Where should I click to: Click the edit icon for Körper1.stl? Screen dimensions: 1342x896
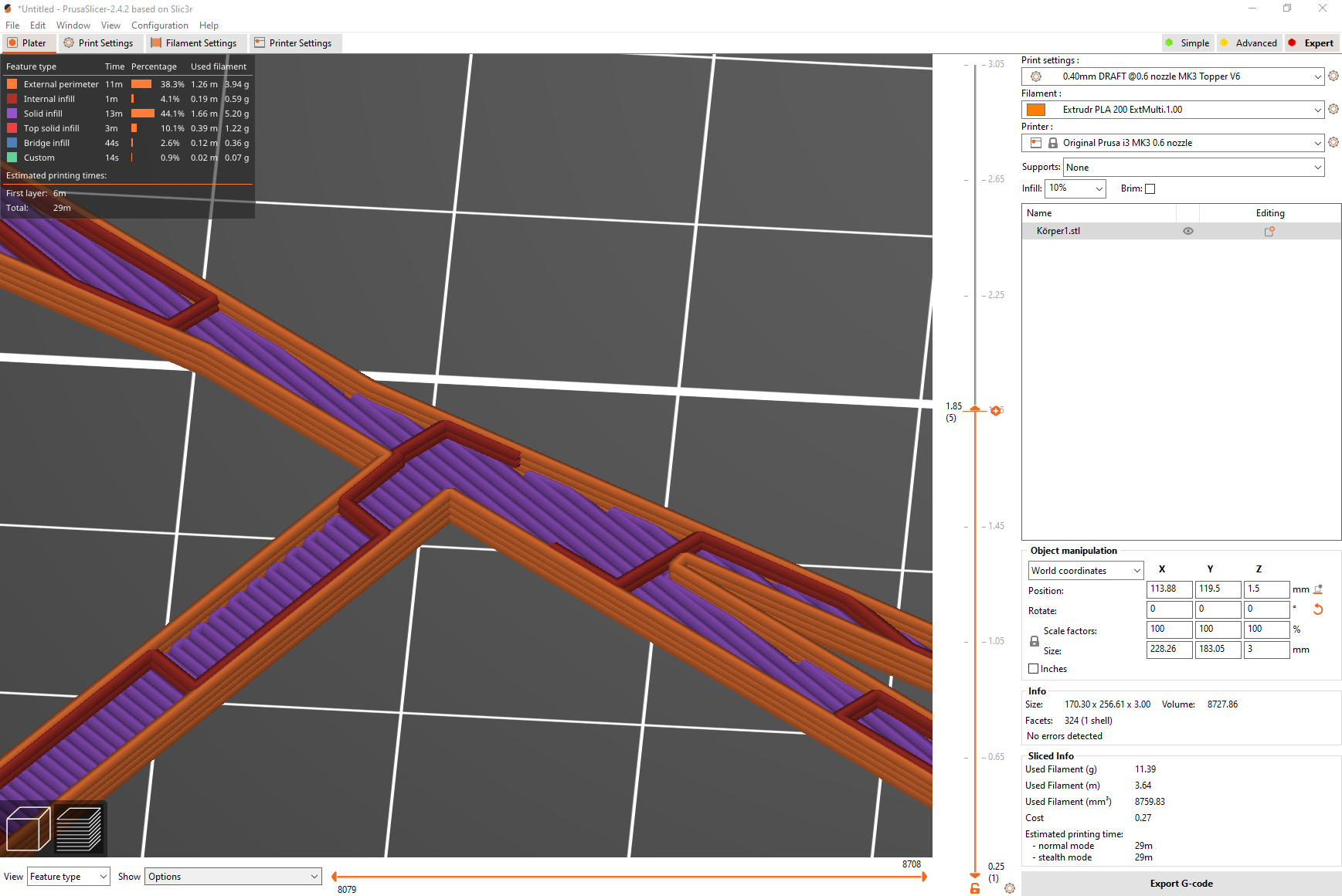(x=1269, y=231)
